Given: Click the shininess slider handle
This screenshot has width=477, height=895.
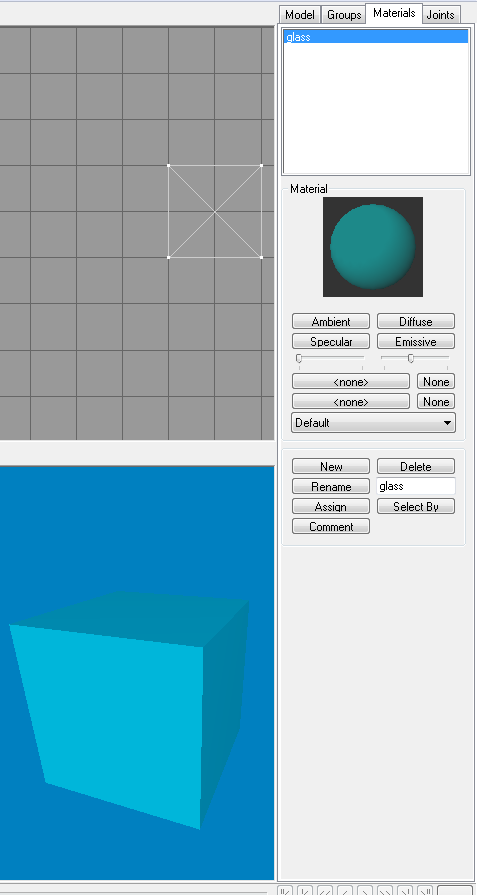Looking at the screenshot, I should click(298, 358).
